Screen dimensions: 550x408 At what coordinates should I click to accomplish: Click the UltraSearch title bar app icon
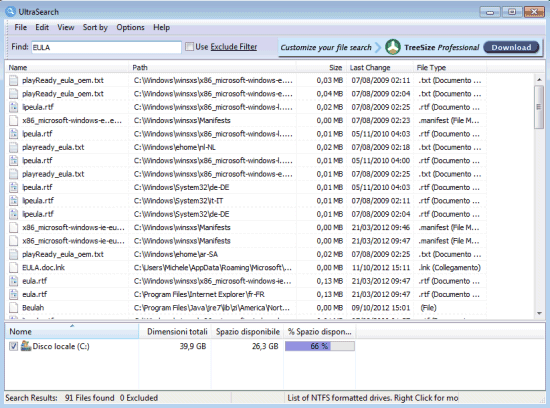pyautogui.click(x=11, y=12)
